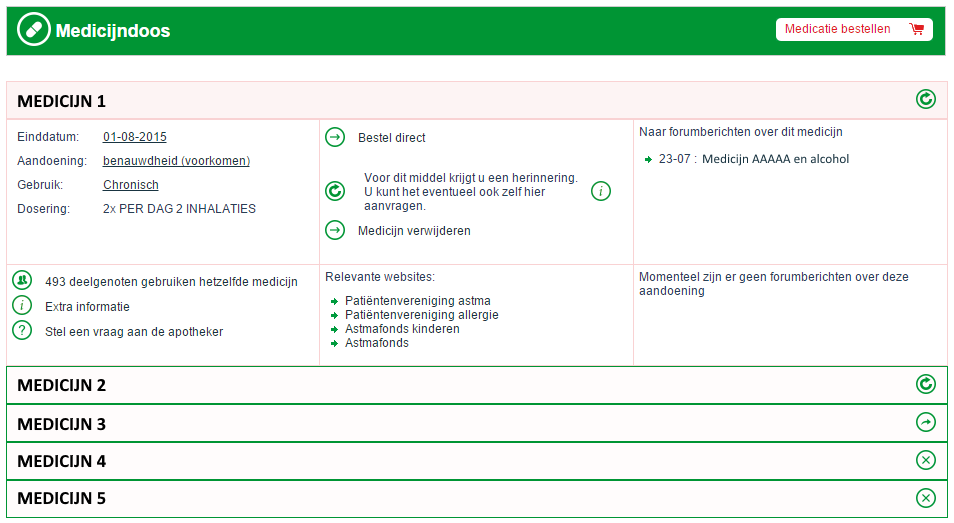
Task: Click the Medicijndoos title text
Action: (x=113, y=30)
